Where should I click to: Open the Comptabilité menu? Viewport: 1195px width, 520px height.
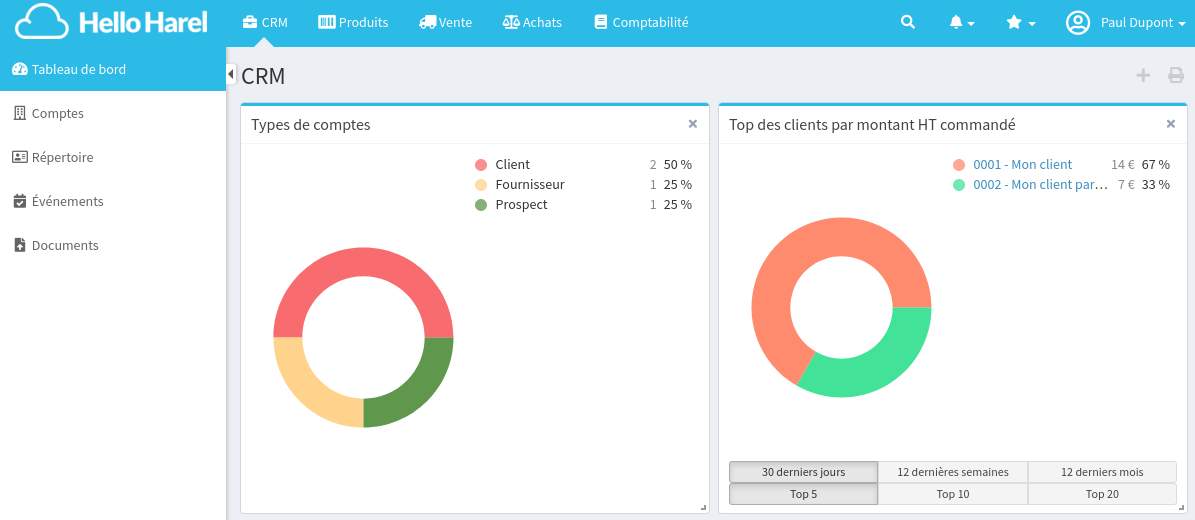point(640,22)
